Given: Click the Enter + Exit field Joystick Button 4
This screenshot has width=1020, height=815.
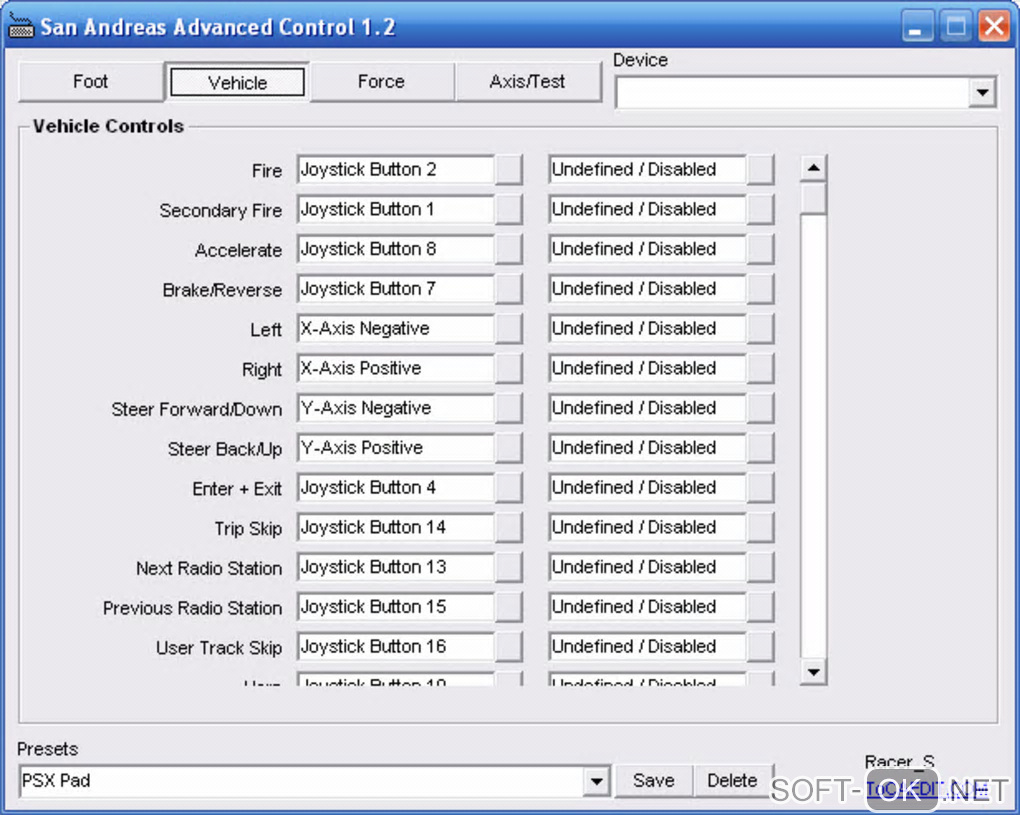Looking at the screenshot, I should pos(396,488).
